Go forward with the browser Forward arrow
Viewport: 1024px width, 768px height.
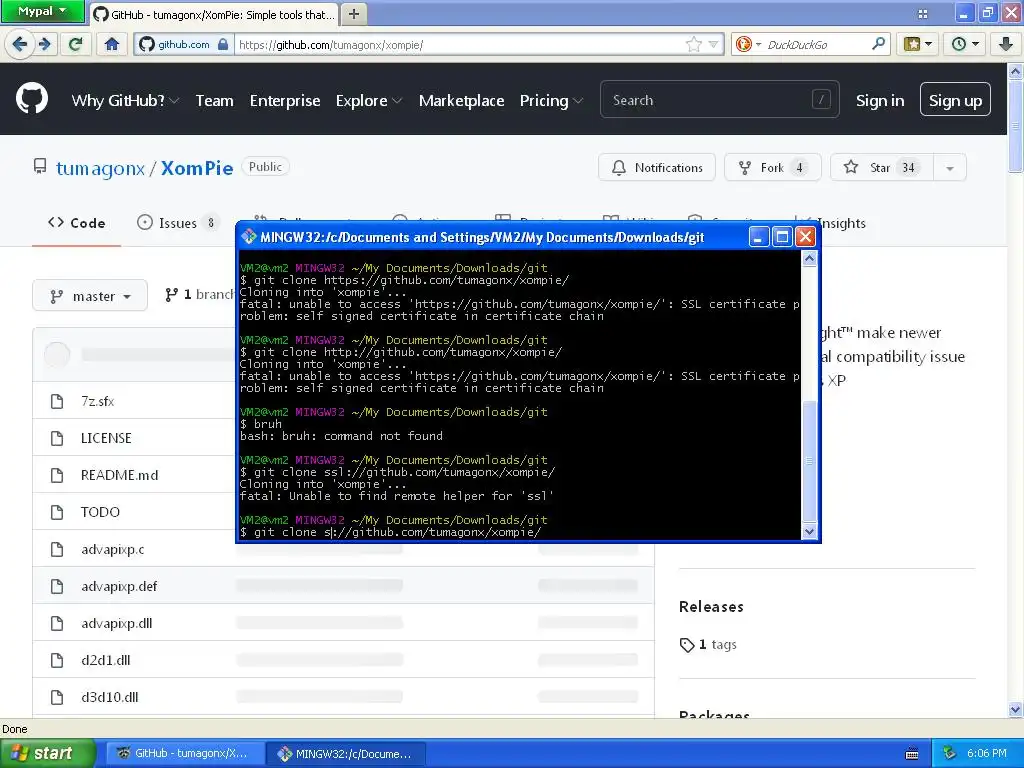[x=44, y=44]
